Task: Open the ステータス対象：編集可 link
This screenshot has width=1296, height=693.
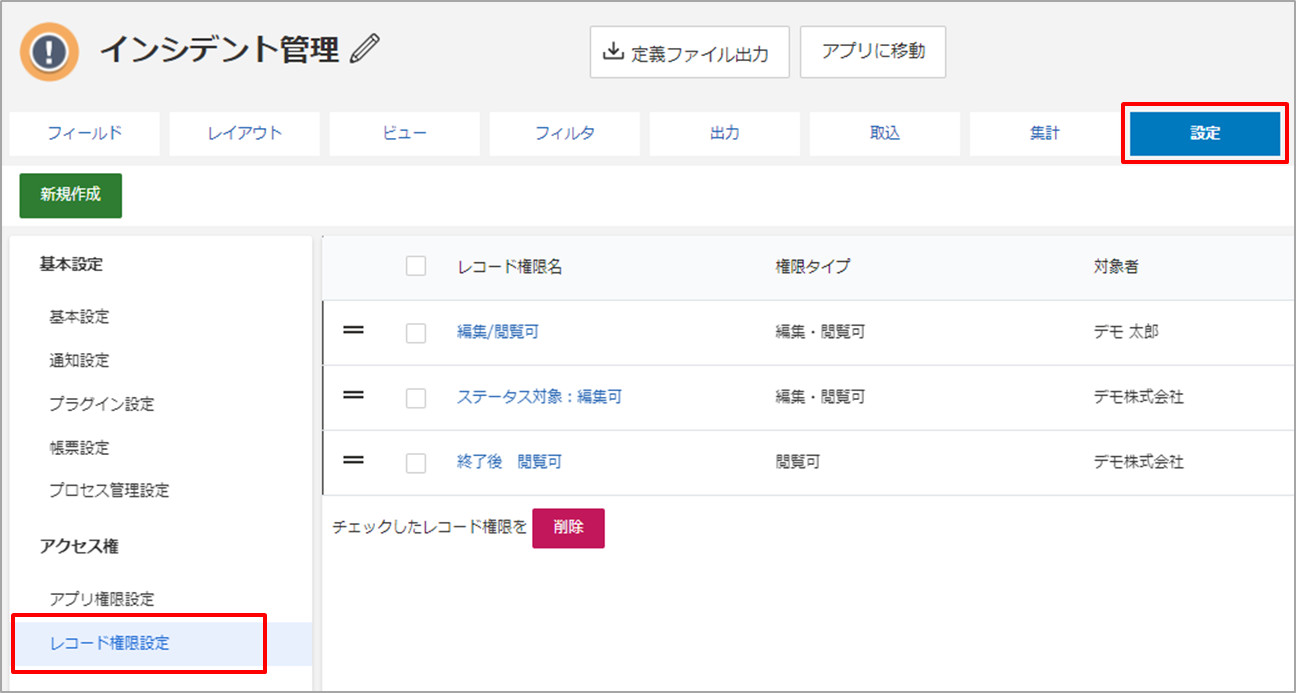Action: 539,397
